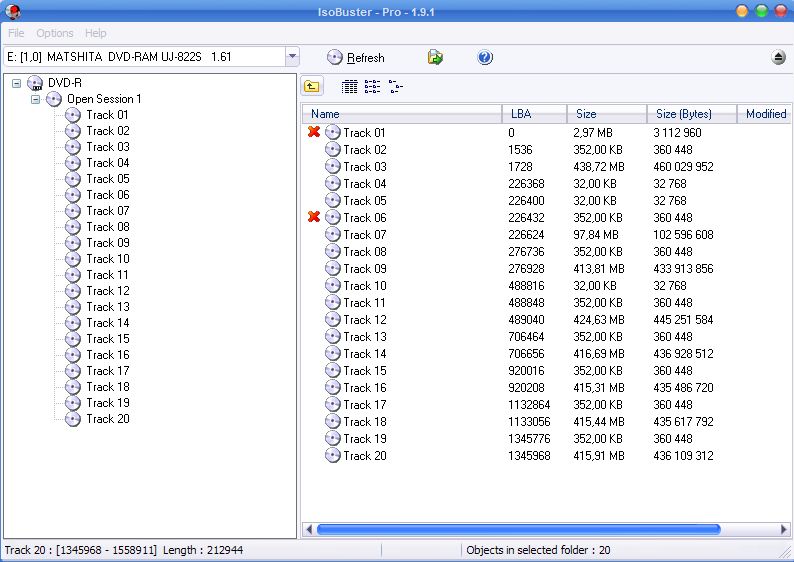The image size is (794, 562).
Task: Sort by the LBA column header
Action: (534, 114)
